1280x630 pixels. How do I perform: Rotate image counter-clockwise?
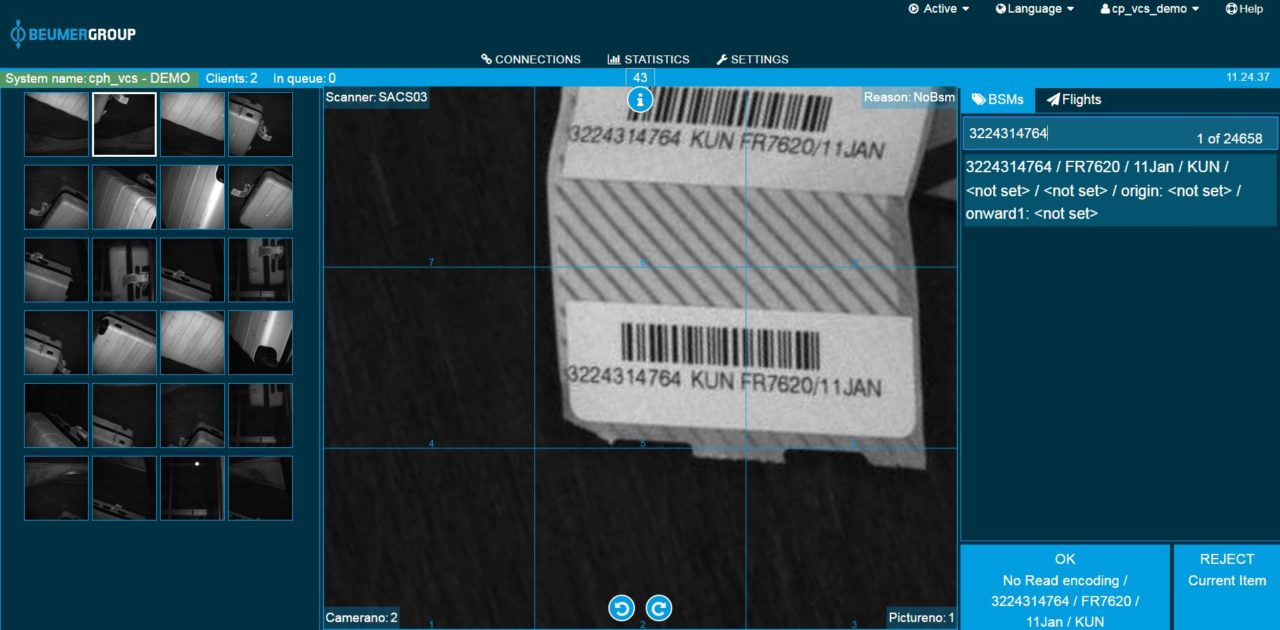pos(621,608)
